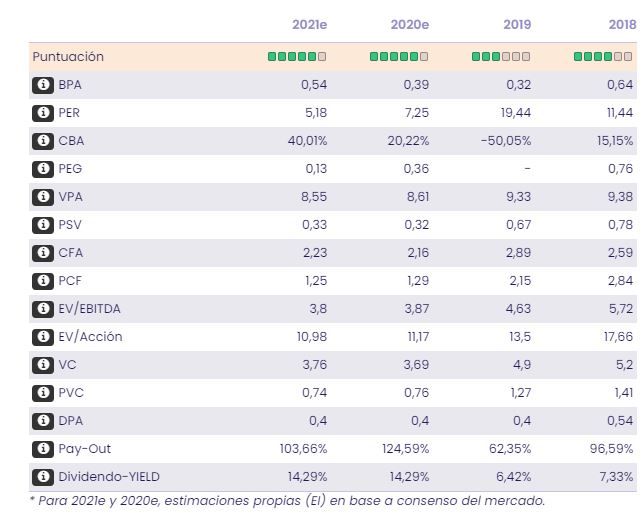Open the PER info icon

tap(42, 113)
